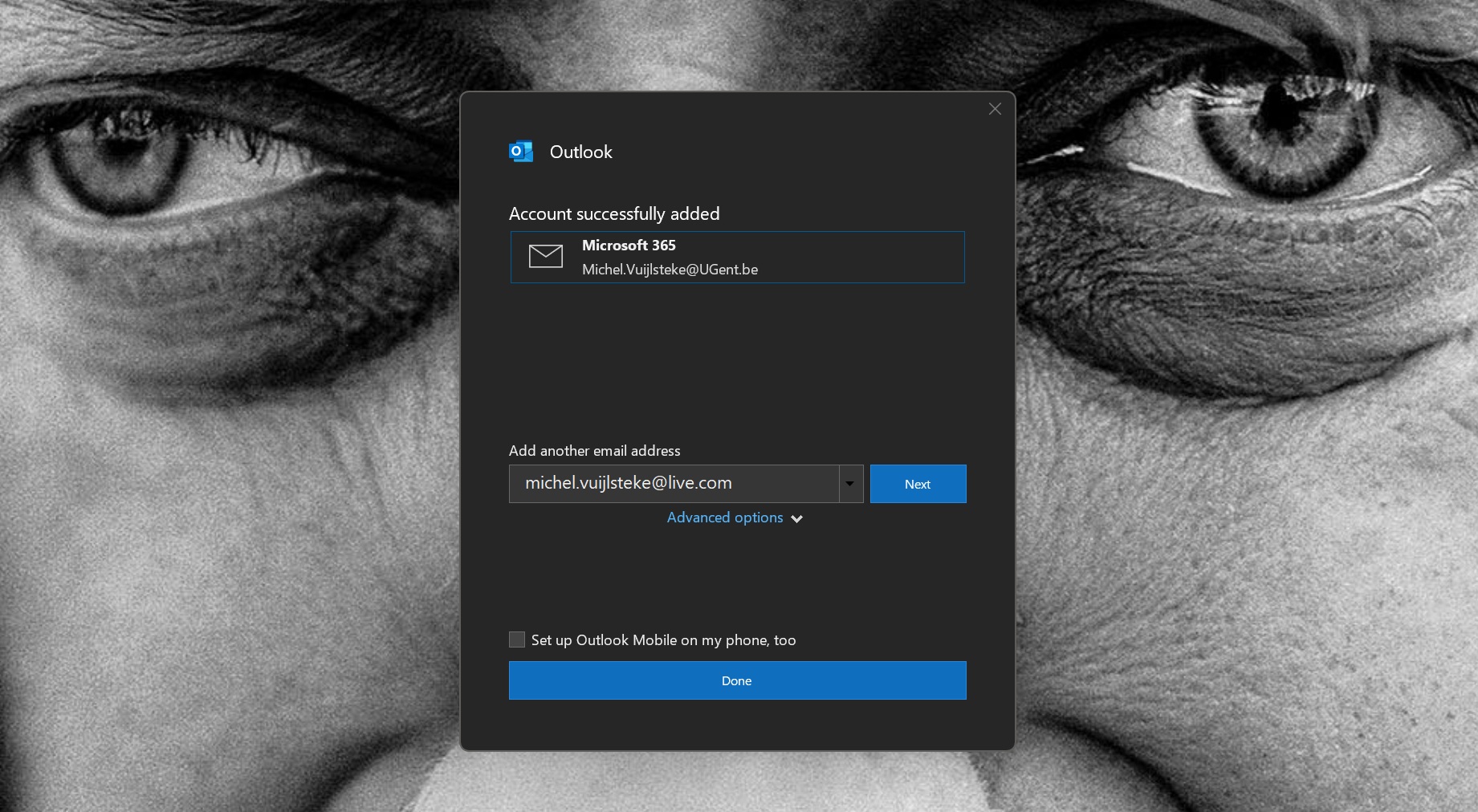Click the Advanced options link text
This screenshot has height=812, width=1478.
(724, 518)
